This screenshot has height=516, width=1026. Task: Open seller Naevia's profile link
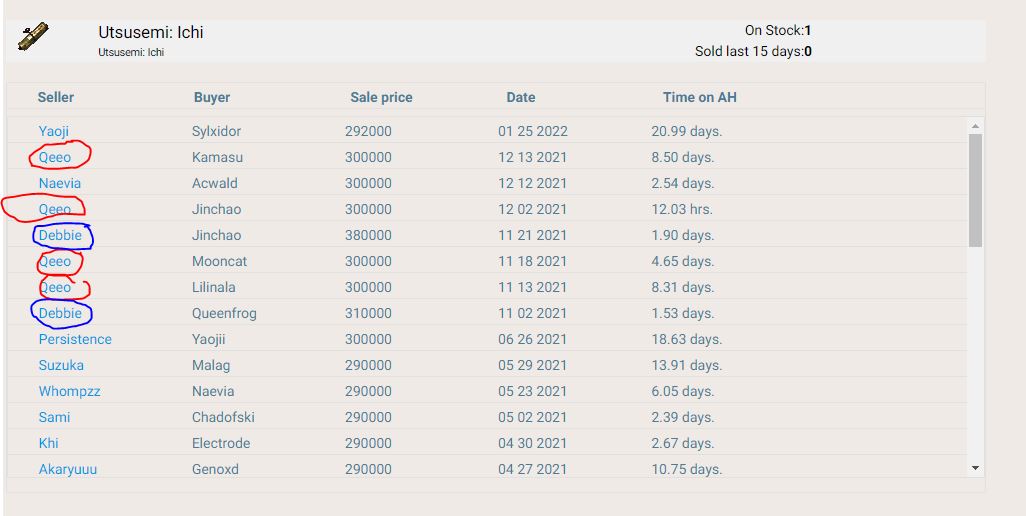click(x=60, y=183)
